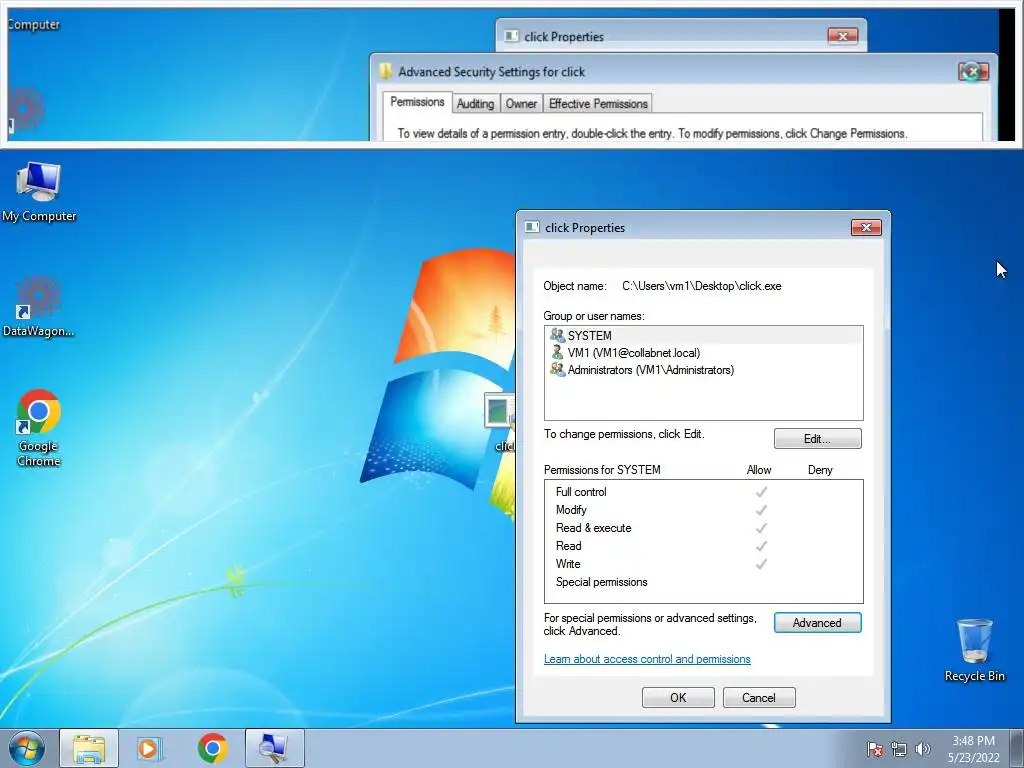The height and width of the screenshot is (768, 1024).
Task: Click Full control permission row
Action: (x=703, y=492)
